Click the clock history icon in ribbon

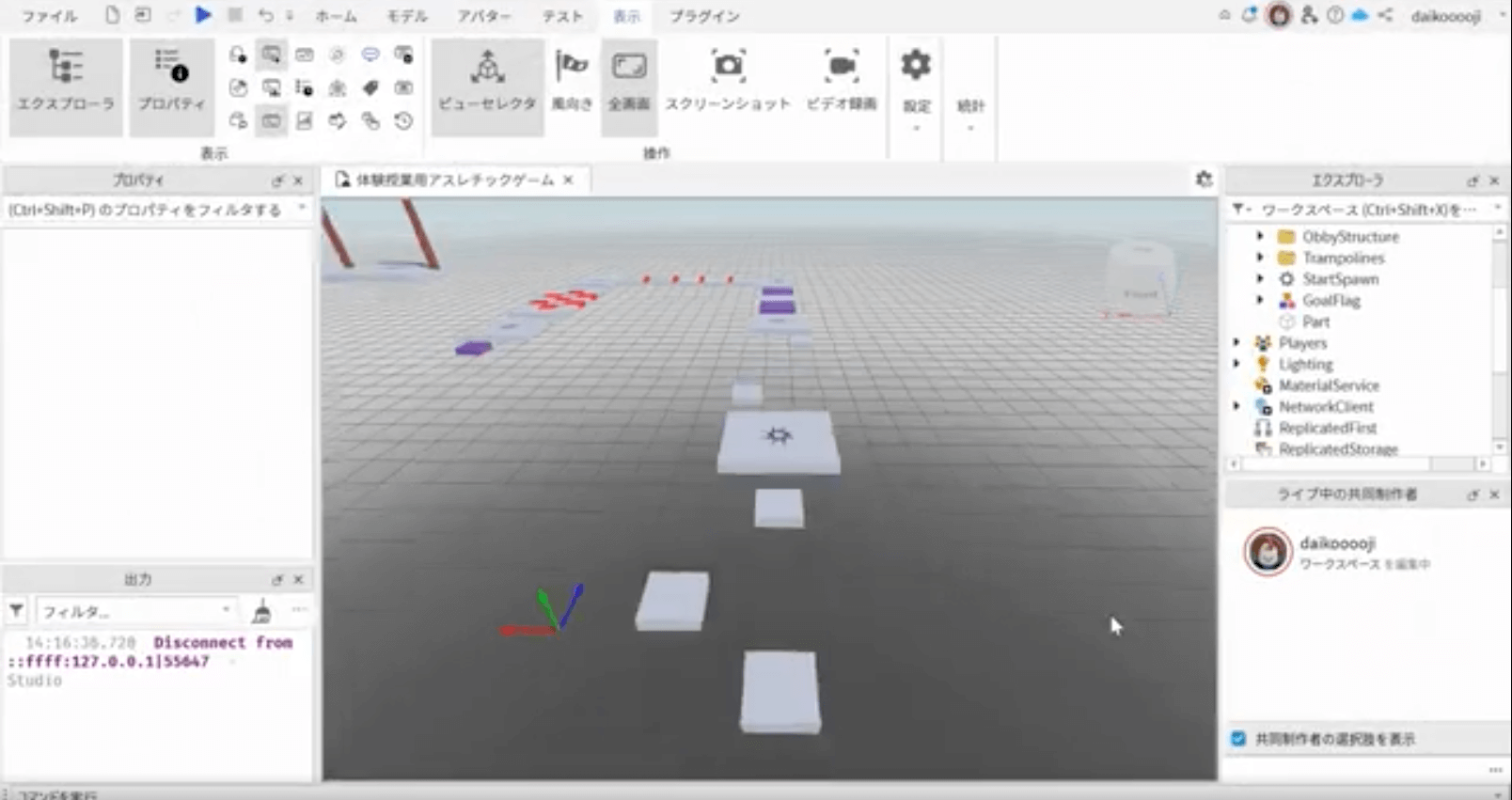403,120
